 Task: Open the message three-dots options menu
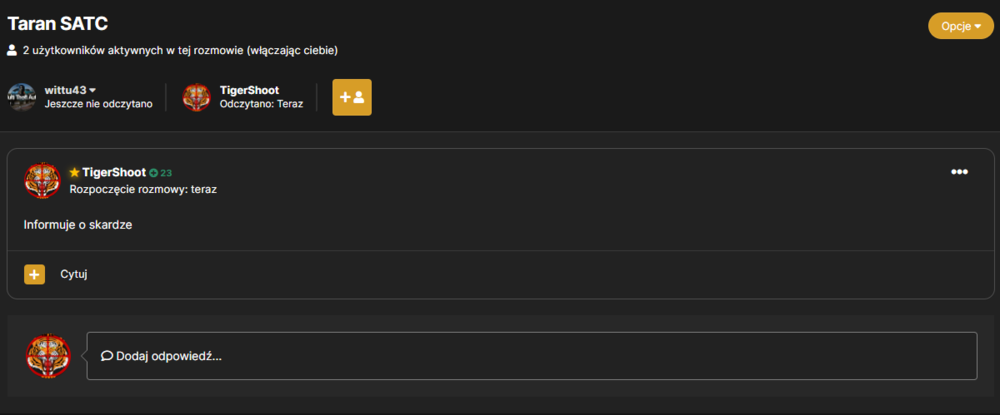[959, 171]
